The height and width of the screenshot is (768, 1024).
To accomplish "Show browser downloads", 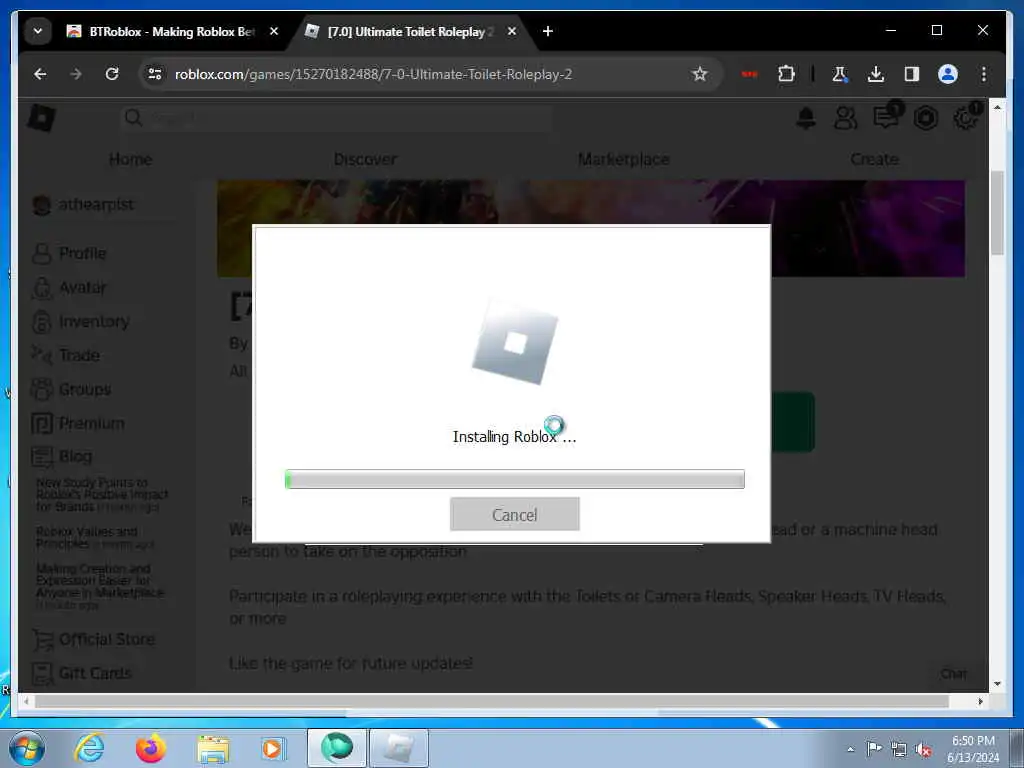I will (876, 74).
